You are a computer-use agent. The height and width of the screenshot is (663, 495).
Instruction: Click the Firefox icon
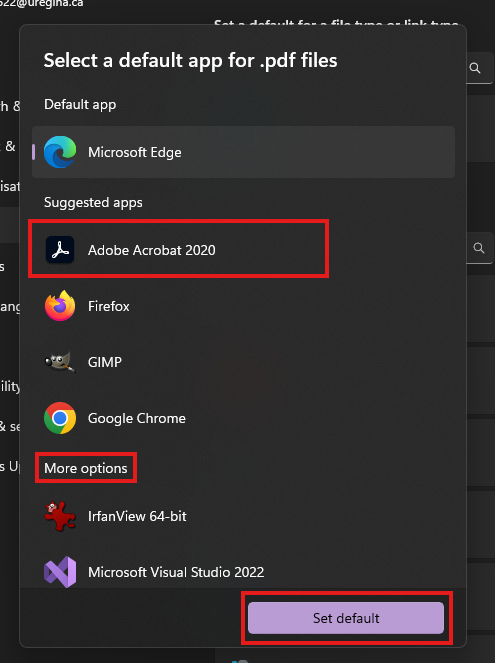60,306
